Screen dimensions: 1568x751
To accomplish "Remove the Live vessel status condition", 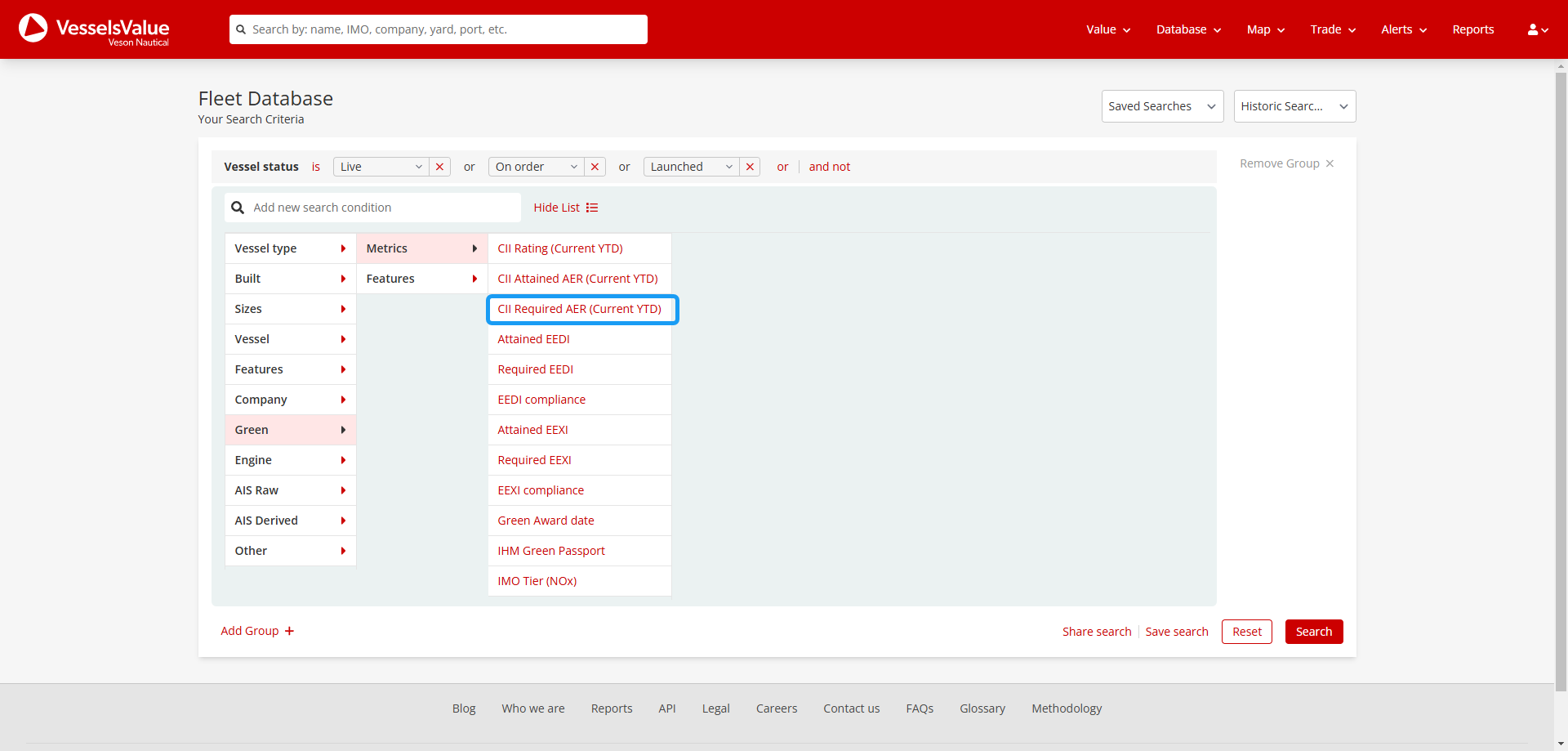I will 439,167.
